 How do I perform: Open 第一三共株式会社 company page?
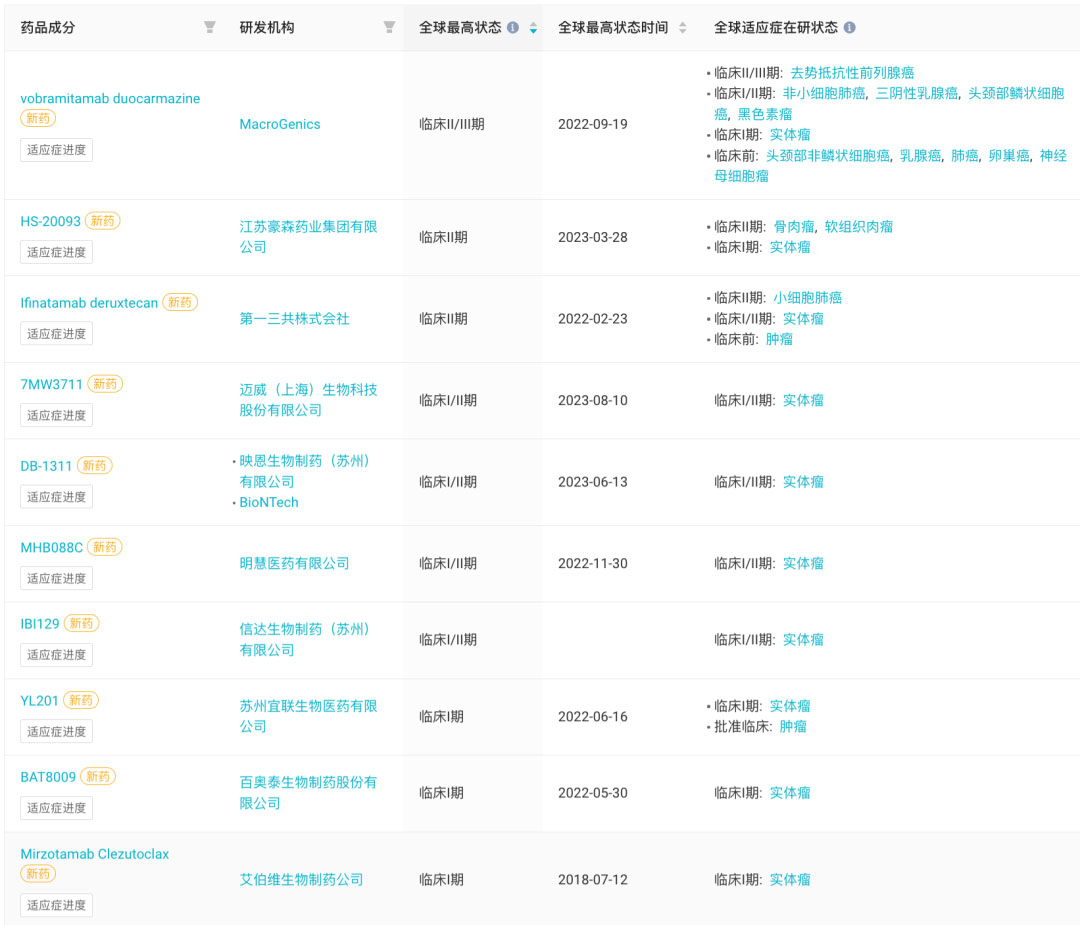coord(294,318)
